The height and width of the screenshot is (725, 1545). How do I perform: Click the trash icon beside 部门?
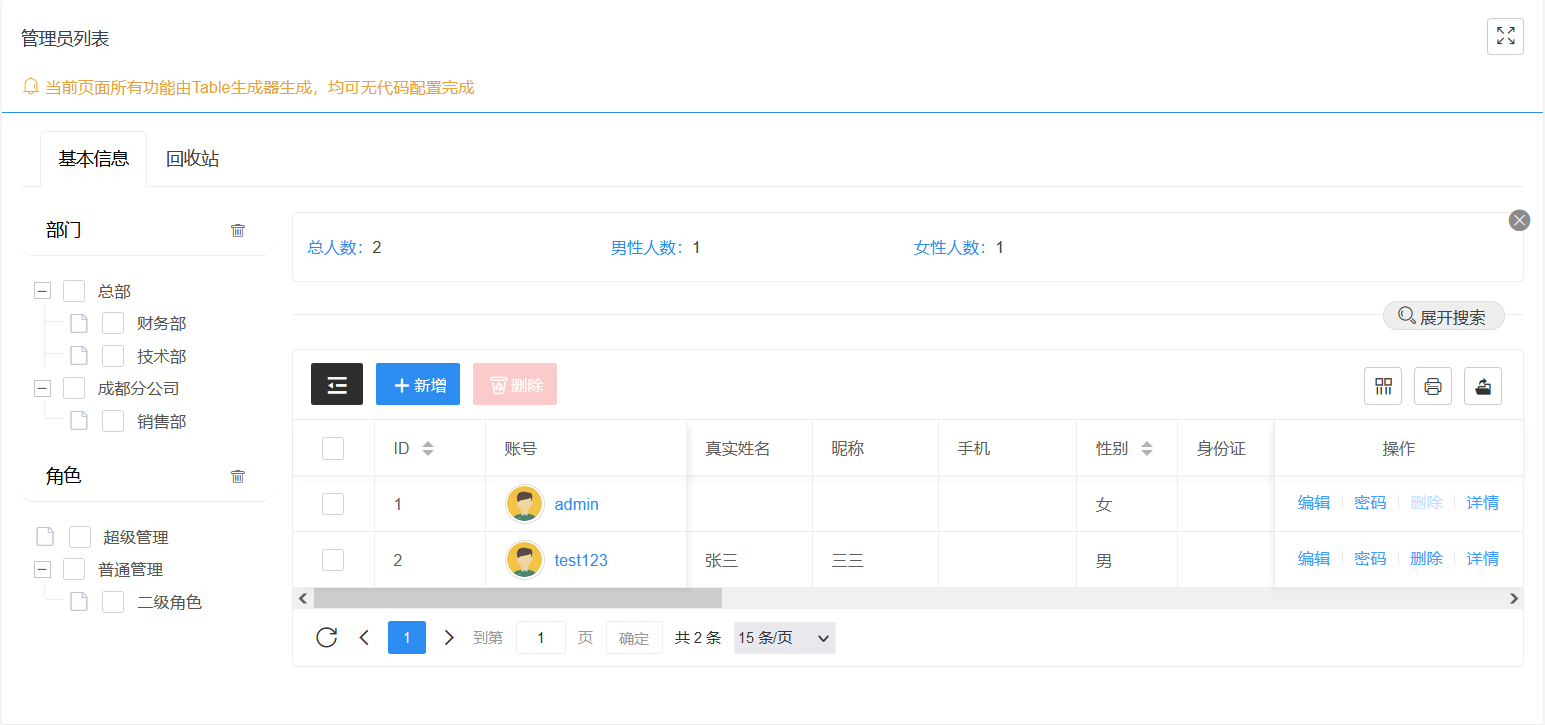coord(238,230)
